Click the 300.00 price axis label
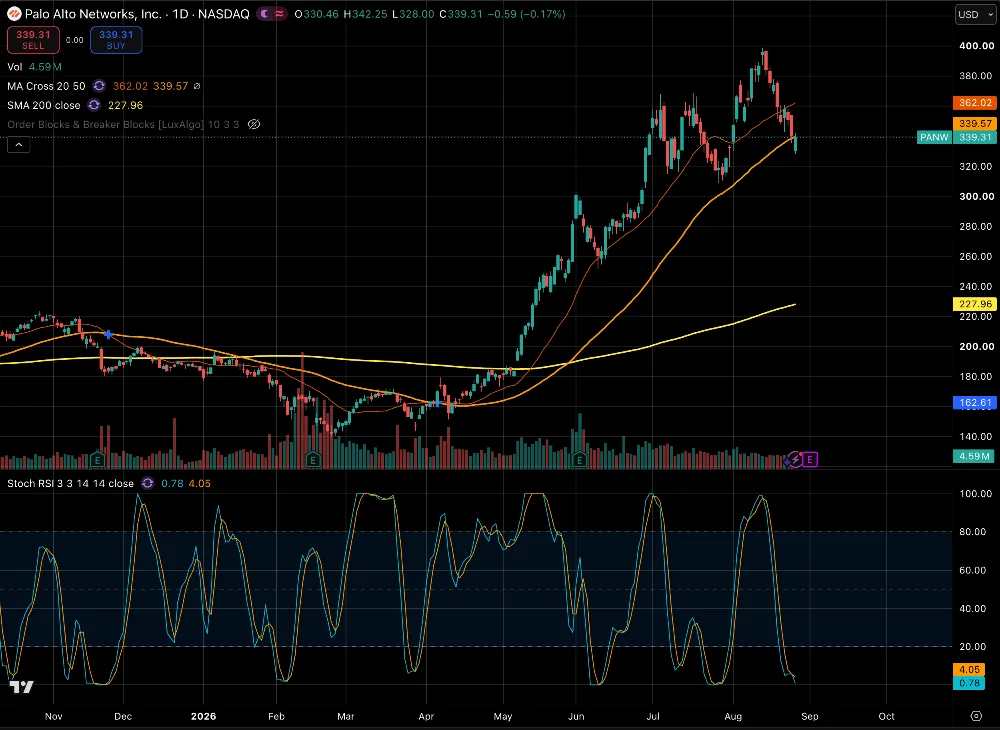The width and height of the screenshot is (1000, 730). (x=976, y=196)
